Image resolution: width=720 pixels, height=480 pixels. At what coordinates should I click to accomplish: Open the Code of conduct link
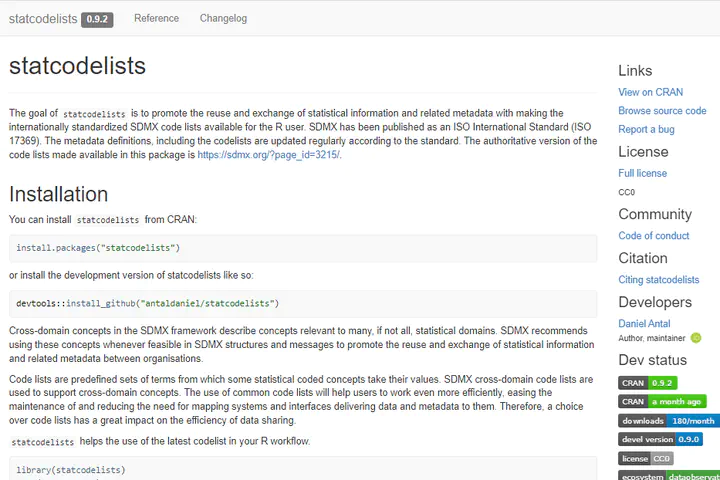(x=654, y=236)
